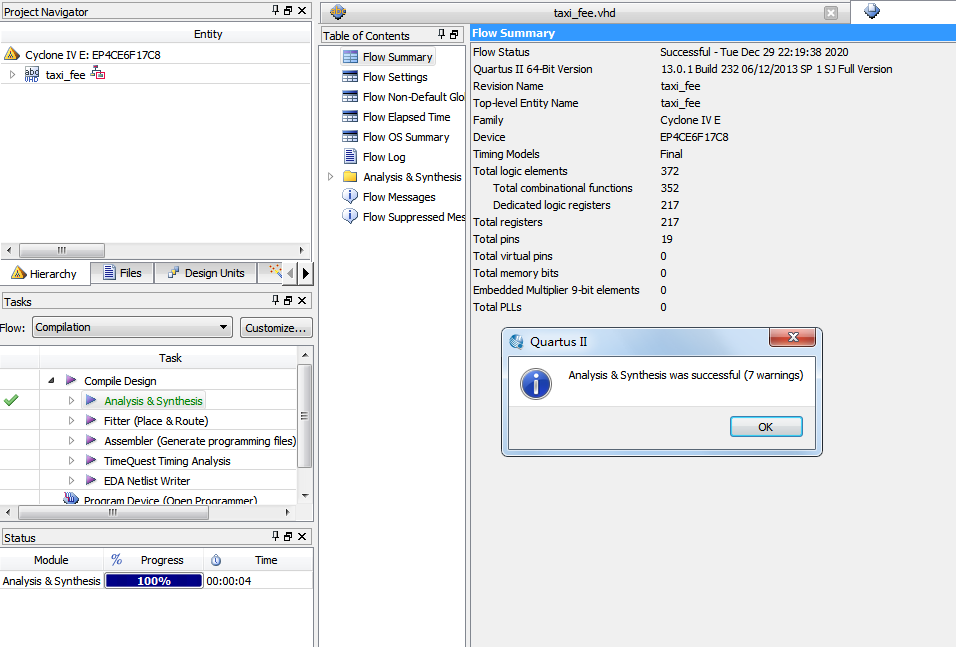This screenshot has width=956, height=647.
Task: Click the blue info icon in the Quartus II dialog
Action: [x=536, y=384]
